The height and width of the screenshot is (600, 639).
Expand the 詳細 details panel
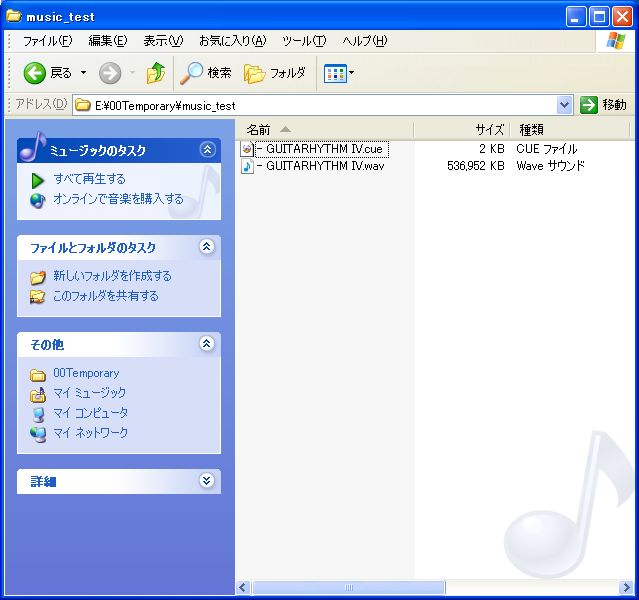(207, 481)
